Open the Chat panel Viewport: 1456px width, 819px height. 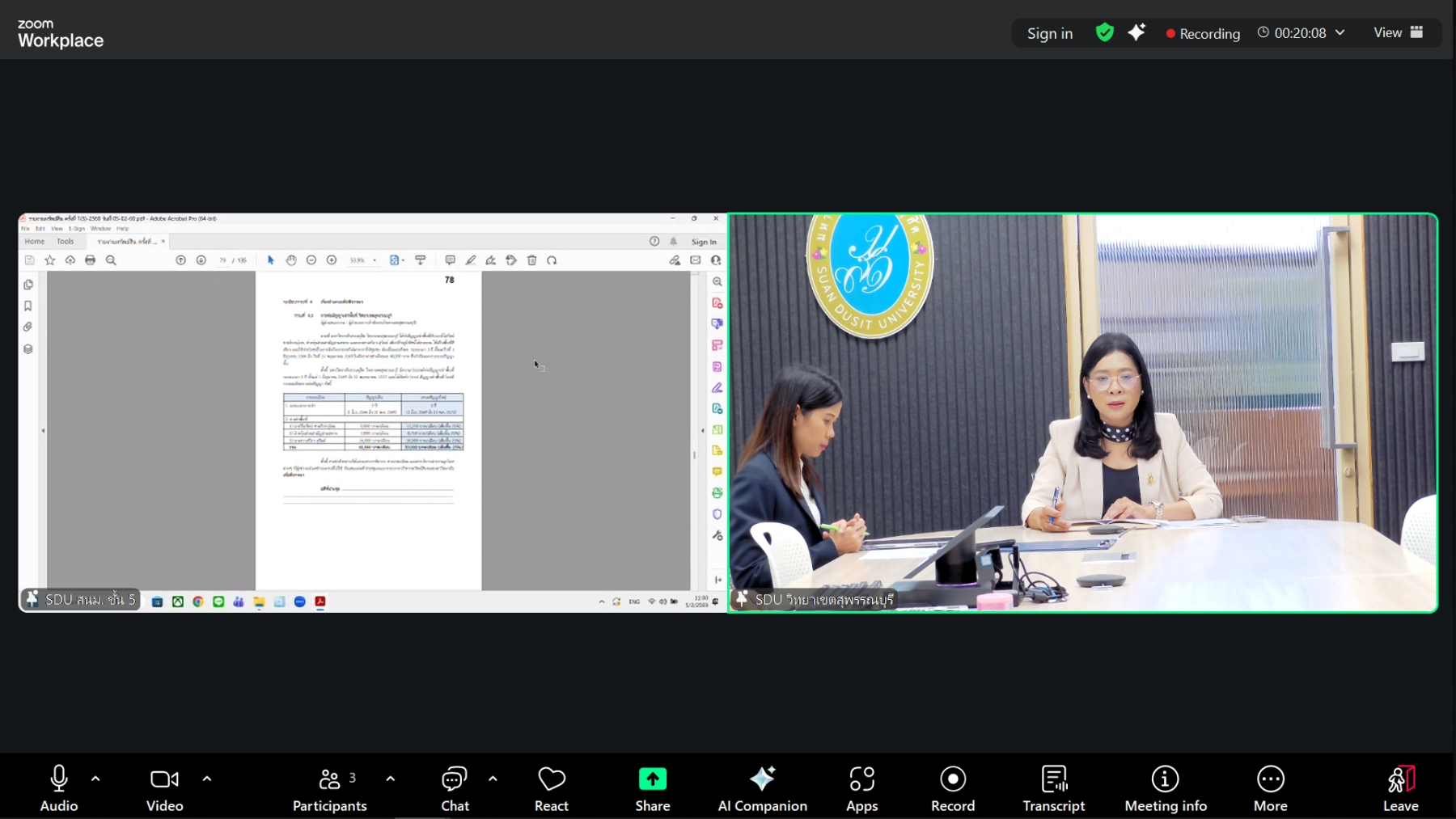coord(455,787)
